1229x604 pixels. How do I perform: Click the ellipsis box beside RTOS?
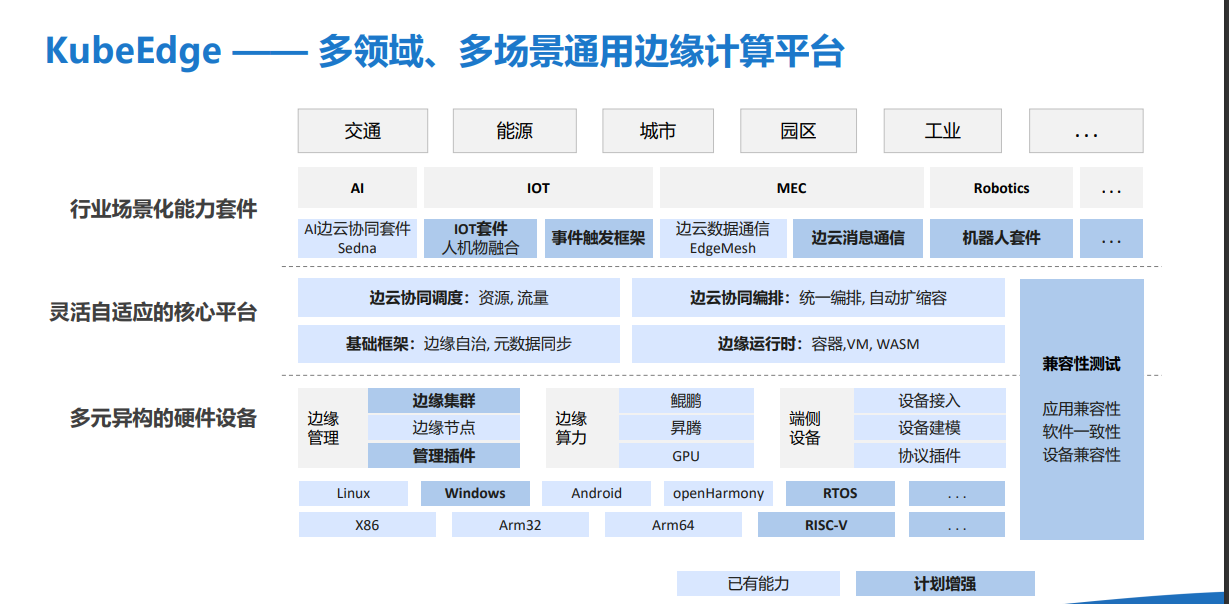point(957,493)
